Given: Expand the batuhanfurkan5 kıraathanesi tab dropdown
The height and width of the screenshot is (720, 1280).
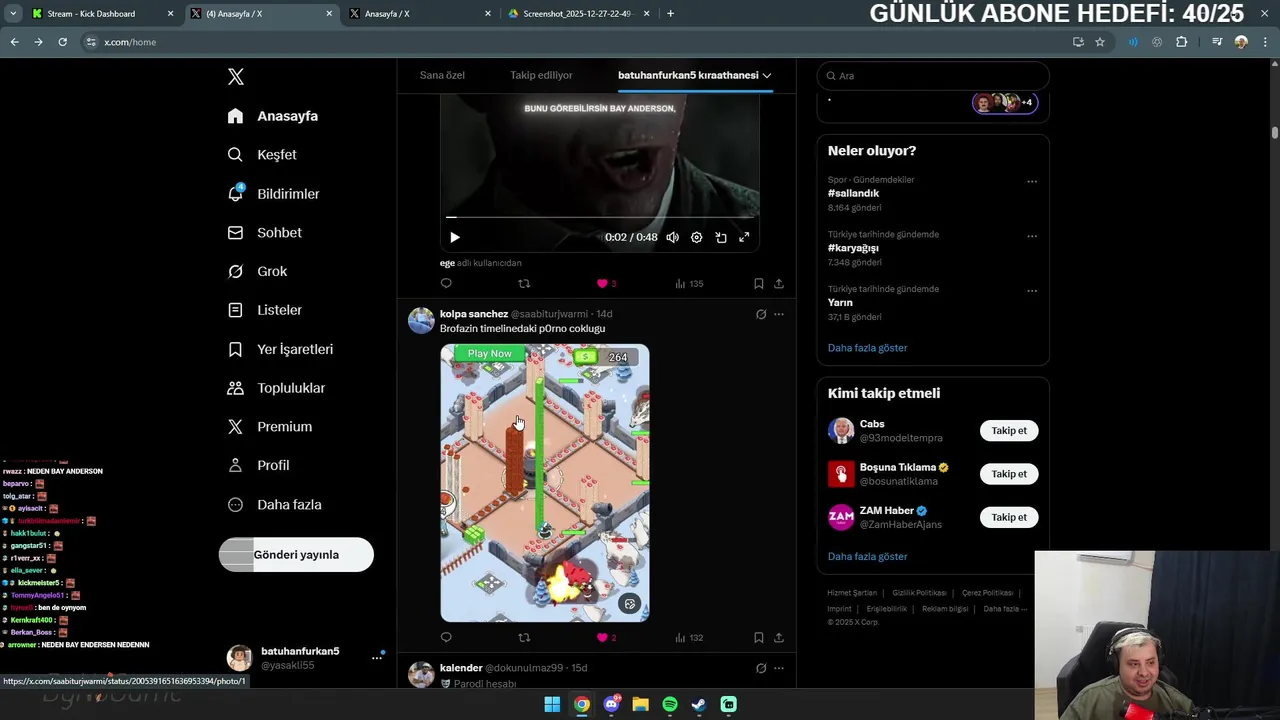Looking at the screenshot, I should pyautogui.click(x=767, y=75).
